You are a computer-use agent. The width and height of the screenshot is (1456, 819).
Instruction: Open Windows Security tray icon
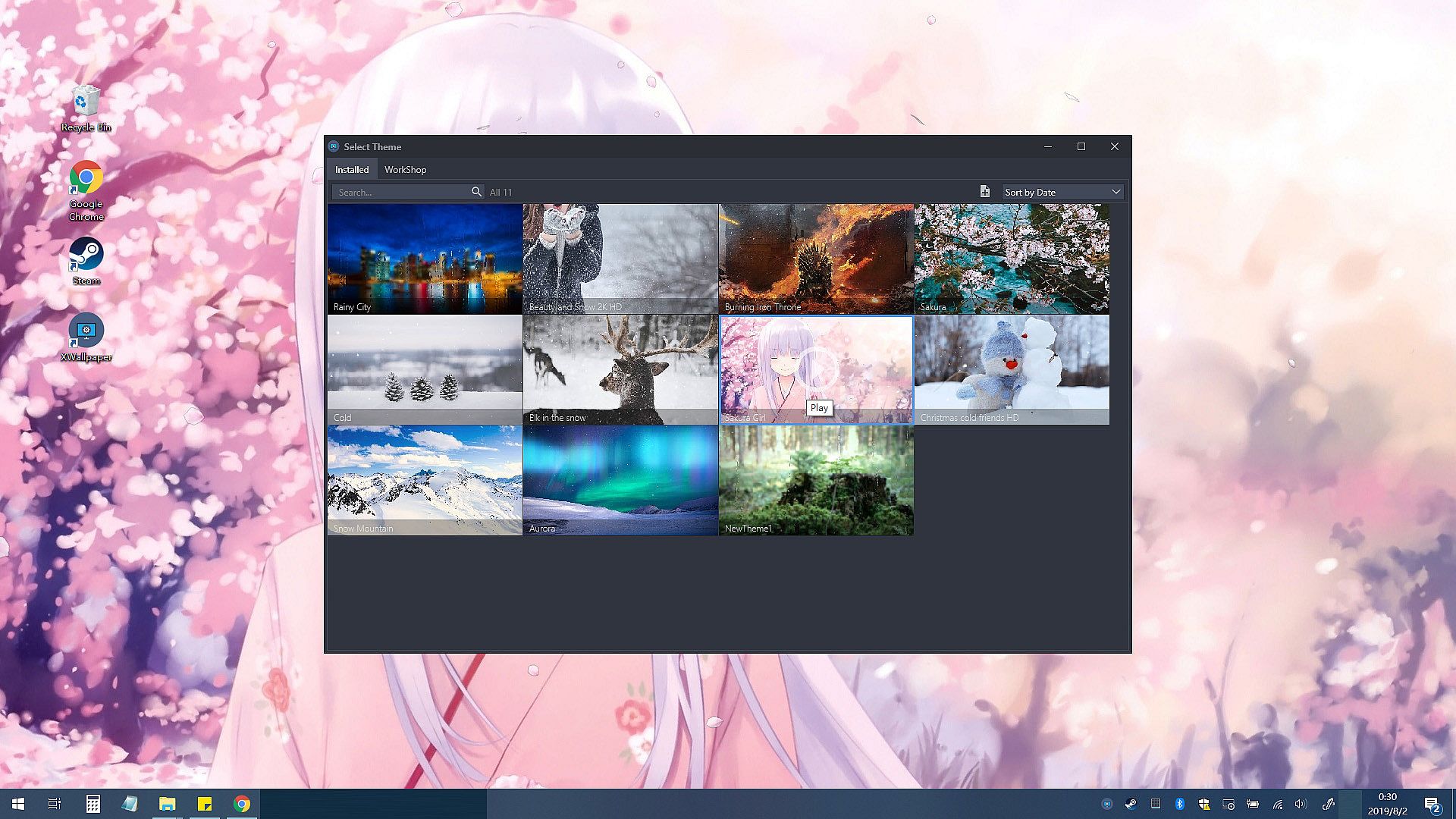coord(1203,804)
